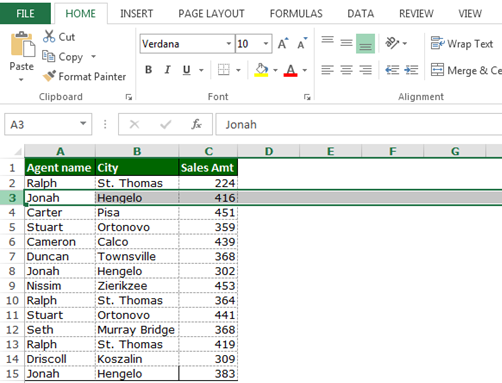
Task: Click the Orientation text-angle icon
Action: pos(392,43)
